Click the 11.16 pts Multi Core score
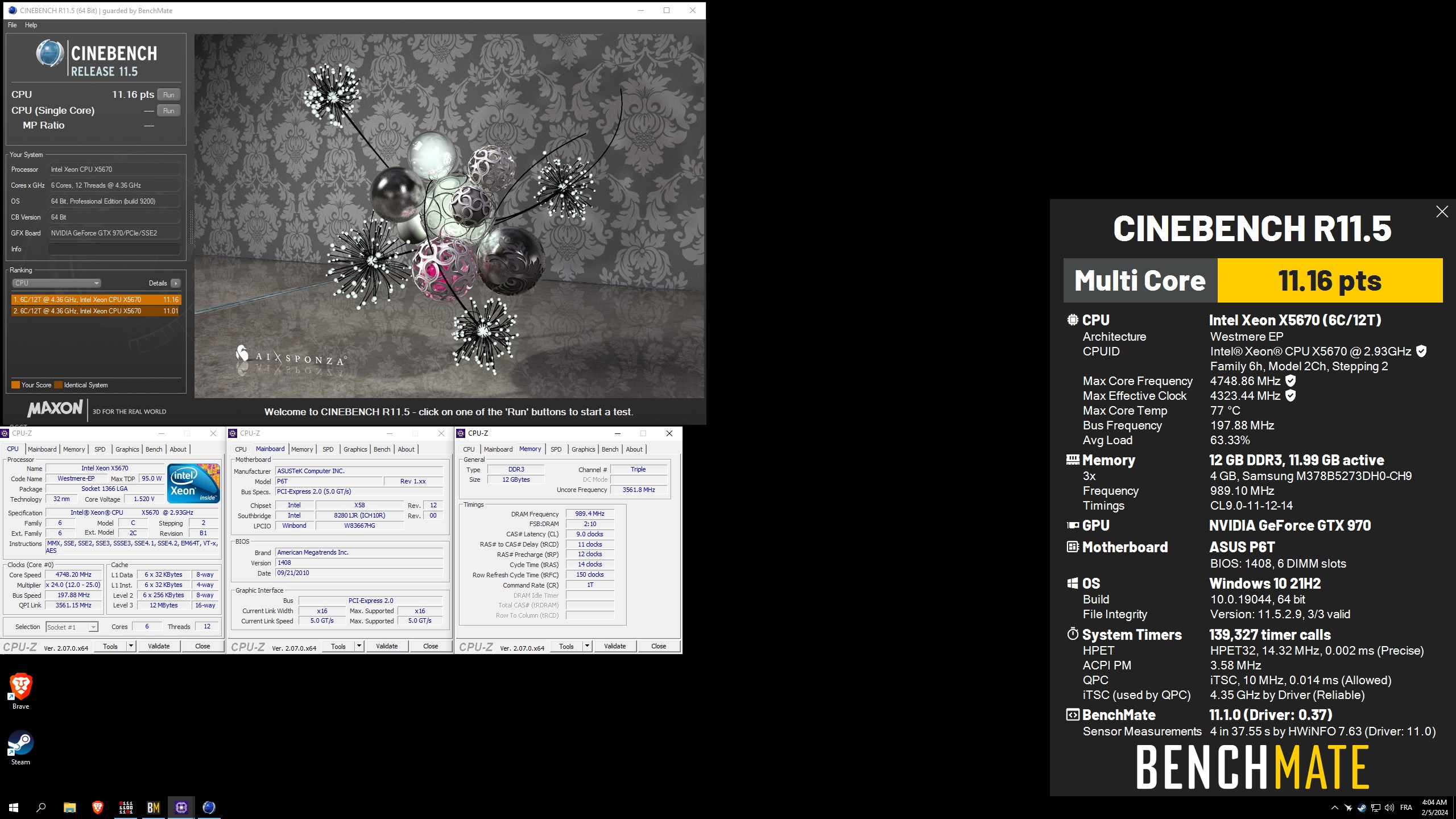 click(x=1330, y=280)
